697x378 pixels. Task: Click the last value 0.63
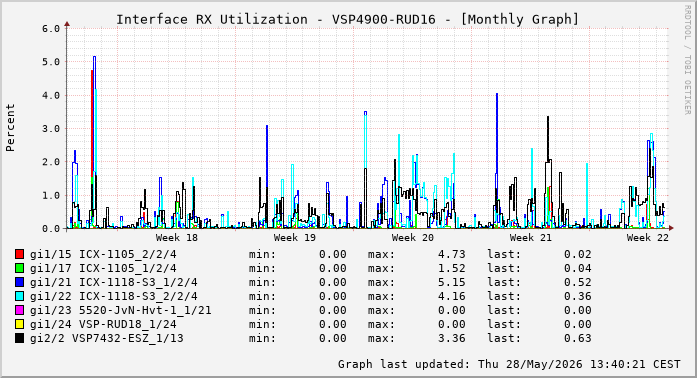(578, 338)
